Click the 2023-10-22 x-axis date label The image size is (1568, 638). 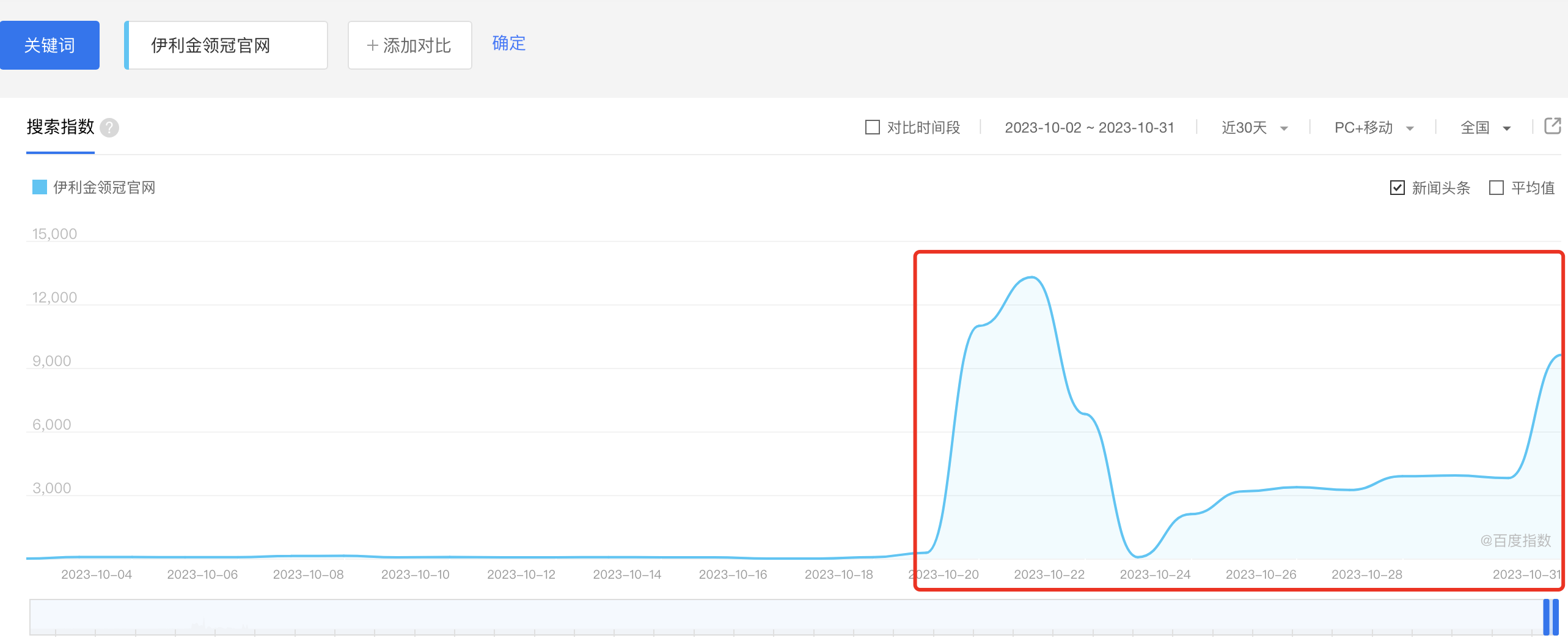tap(1049, 574)
